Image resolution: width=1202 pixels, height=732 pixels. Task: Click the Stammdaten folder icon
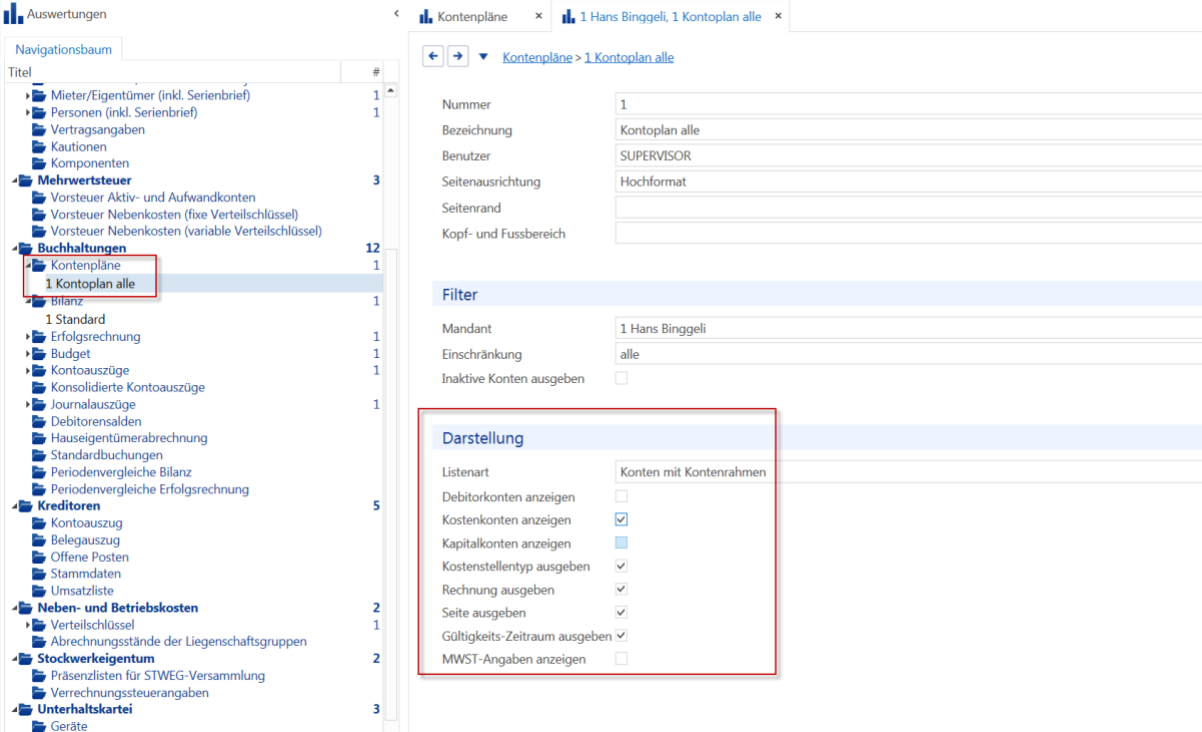tap(40, 574)
